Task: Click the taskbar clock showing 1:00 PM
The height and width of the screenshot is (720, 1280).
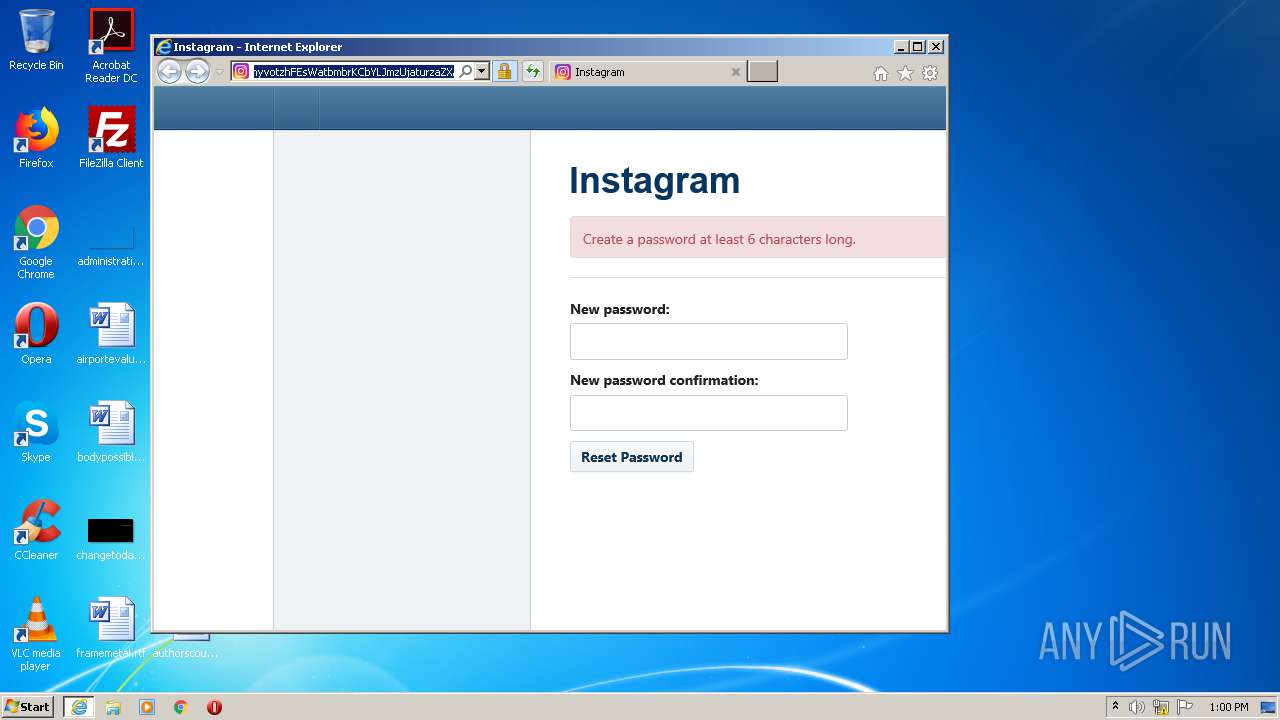Action: coord(1228,707)
